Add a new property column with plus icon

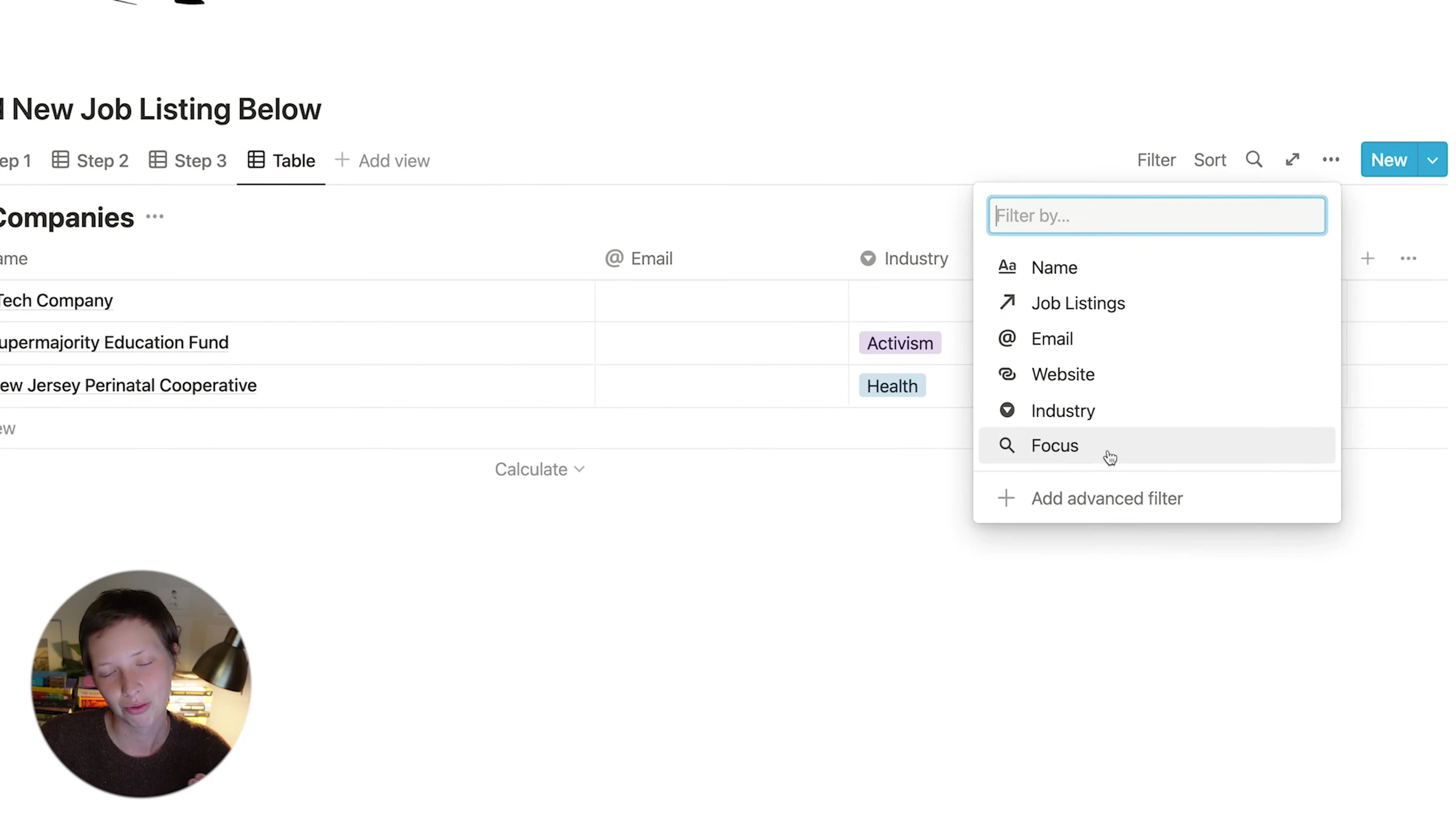point(1368,258)
